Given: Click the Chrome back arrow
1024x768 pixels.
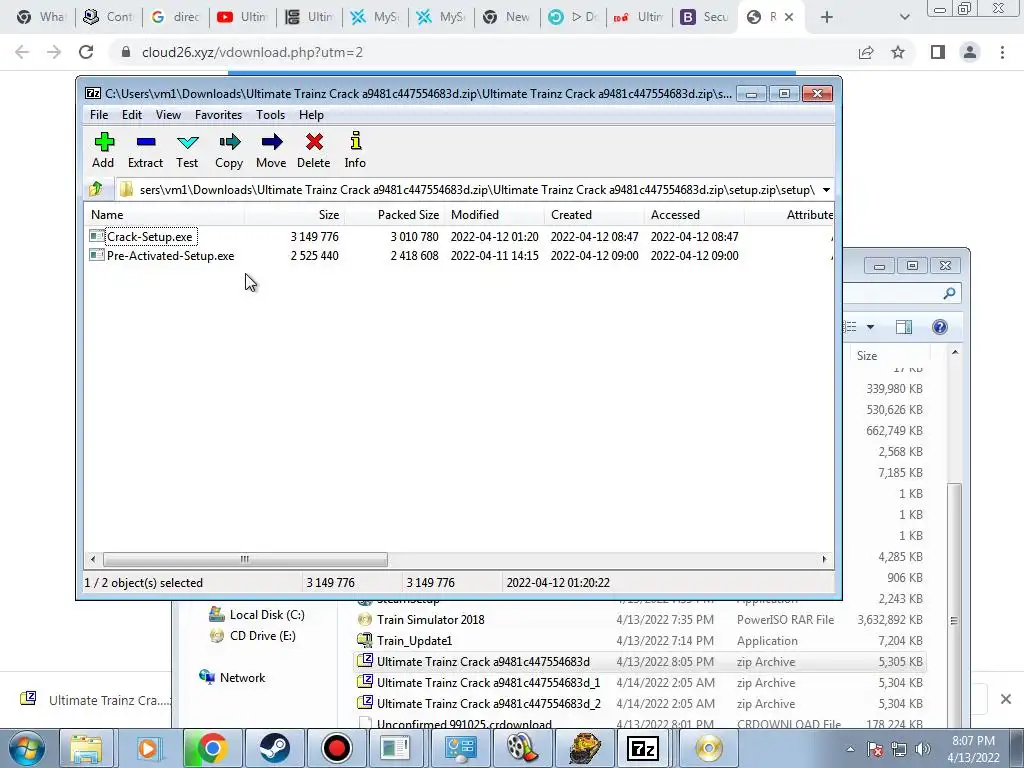Looking at the screenshot, I should click(x=22, y=52).
